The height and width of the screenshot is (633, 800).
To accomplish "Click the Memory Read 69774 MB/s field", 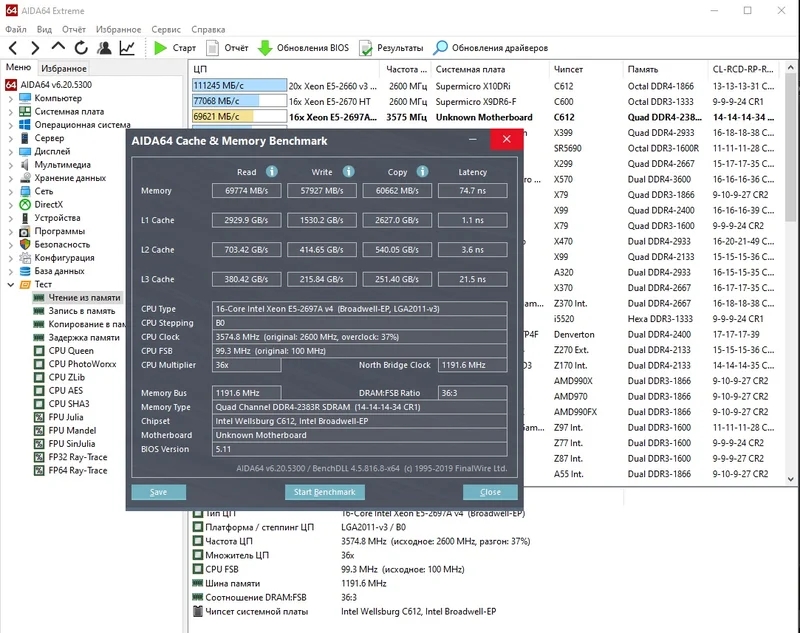I will click(x=246, y=191).
